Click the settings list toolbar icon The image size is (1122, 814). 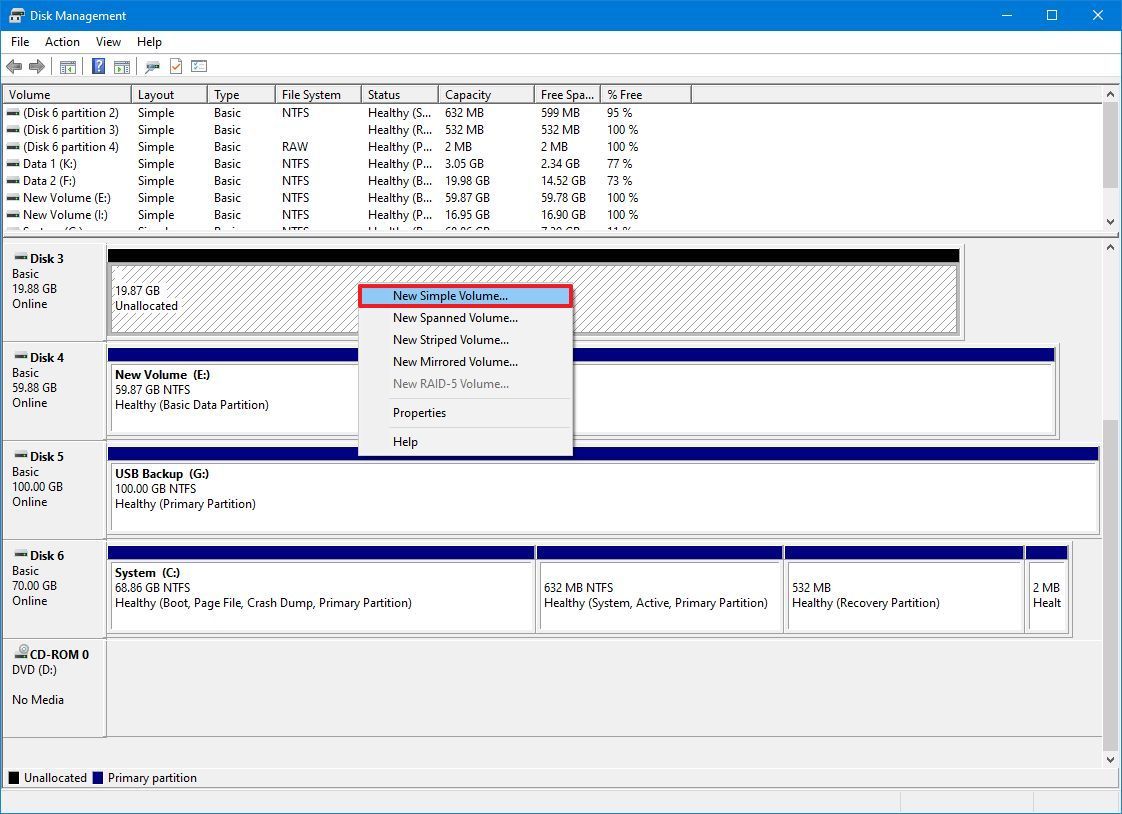tap(199, 67)
